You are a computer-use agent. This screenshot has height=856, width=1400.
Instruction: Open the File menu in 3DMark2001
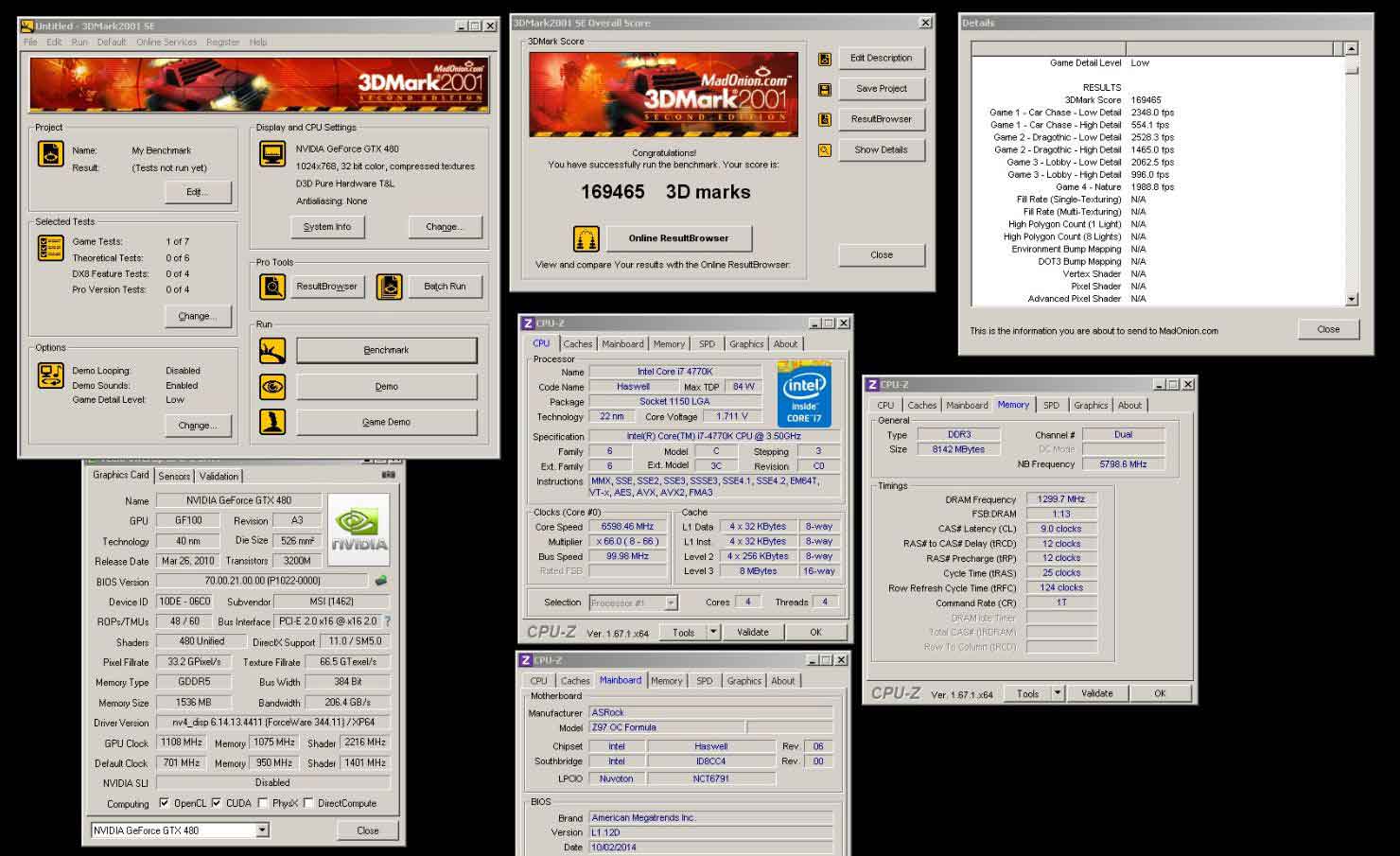pos(30,43)
